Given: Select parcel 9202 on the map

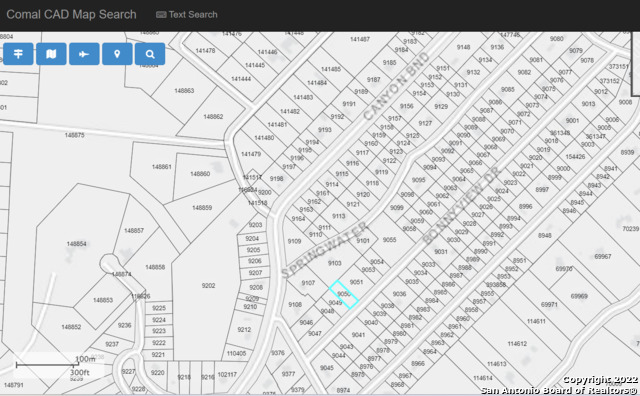Looking at the screenshot, I should 208,286.
